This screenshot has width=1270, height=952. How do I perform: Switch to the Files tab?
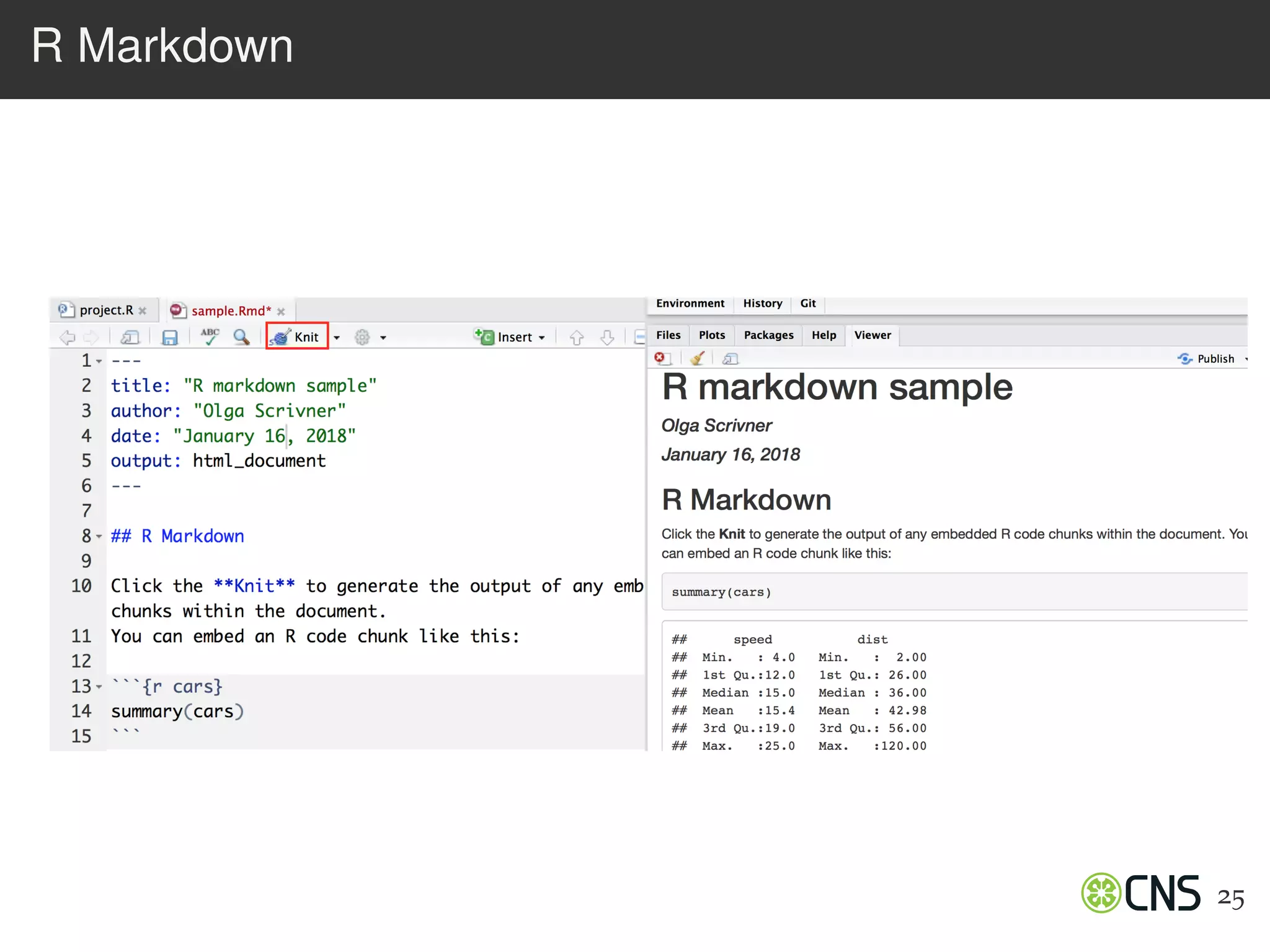pos(668,335)
